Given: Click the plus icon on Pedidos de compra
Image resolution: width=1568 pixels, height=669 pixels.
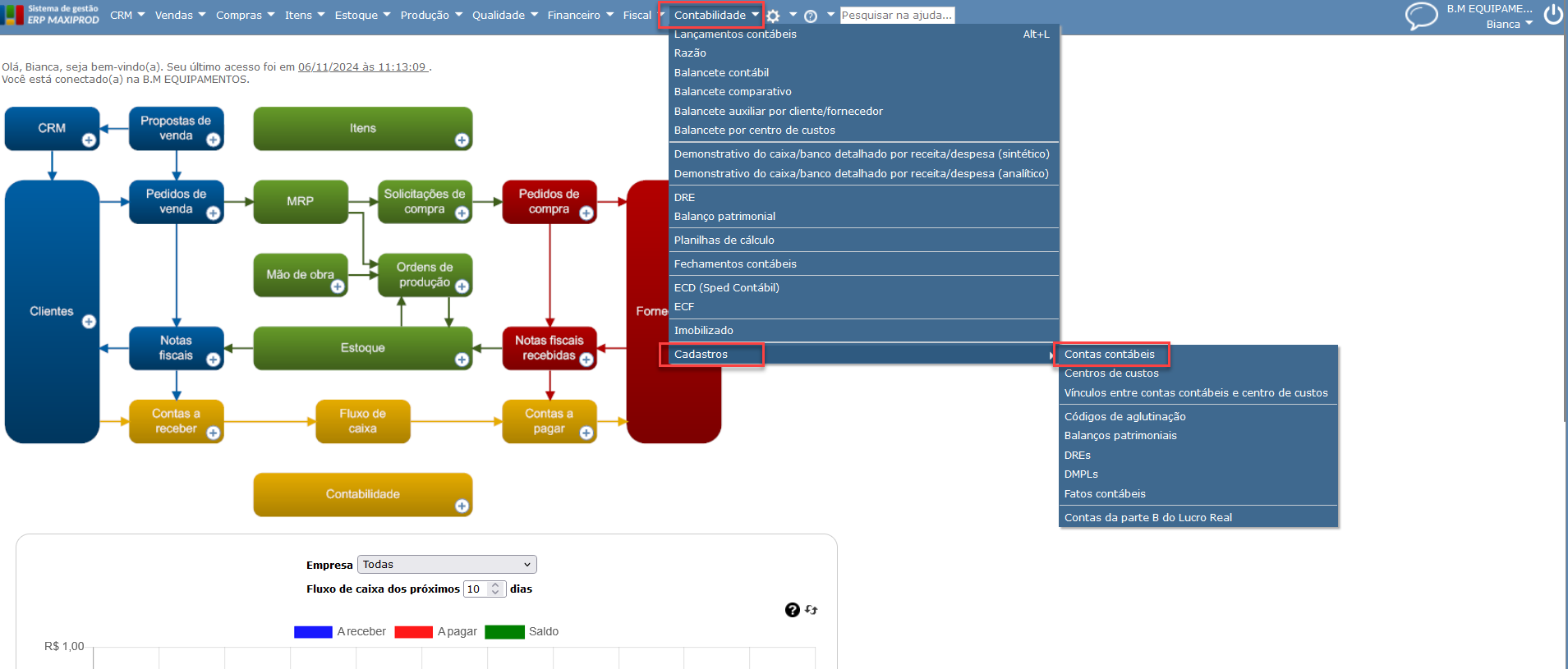Looking at the screenshot, I should [586, 213].
